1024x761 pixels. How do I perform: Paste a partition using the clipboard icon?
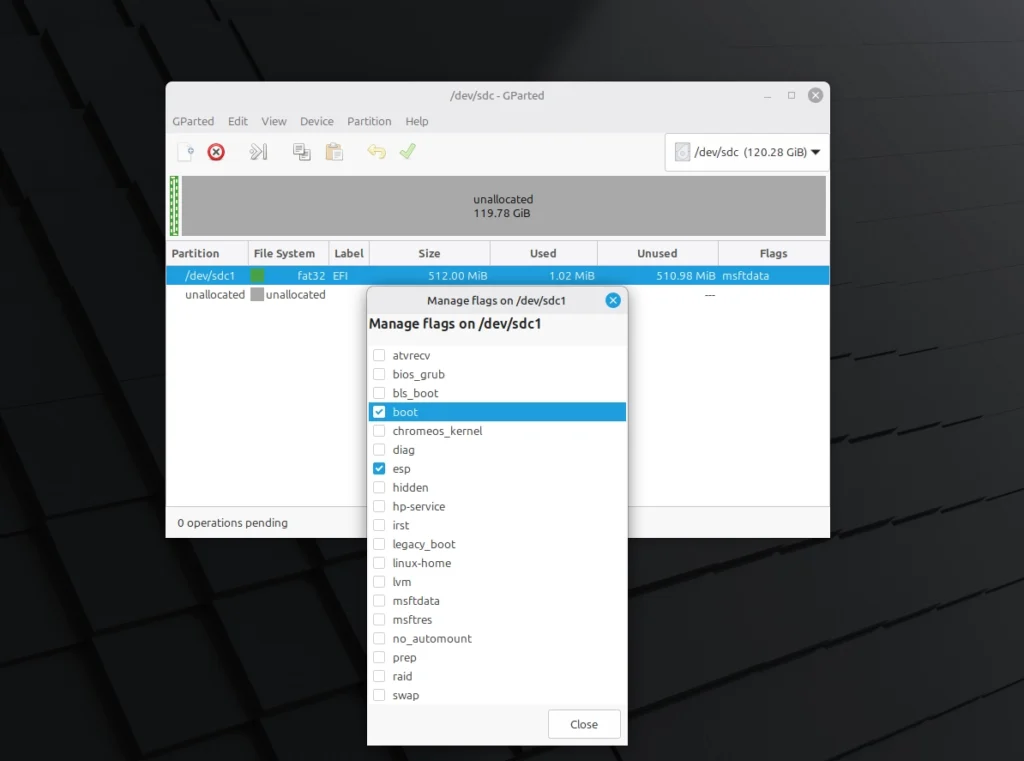(x=334, y=151)
